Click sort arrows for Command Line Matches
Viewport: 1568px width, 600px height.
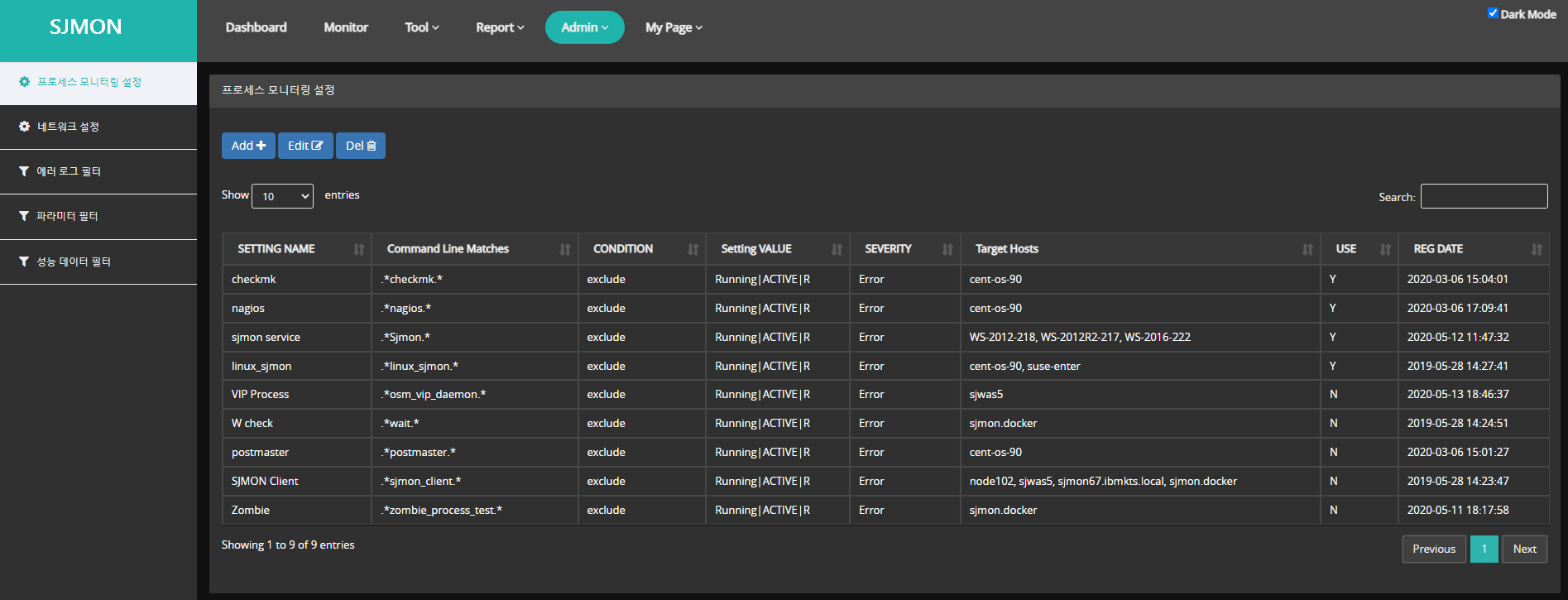[x=564, y=249]
